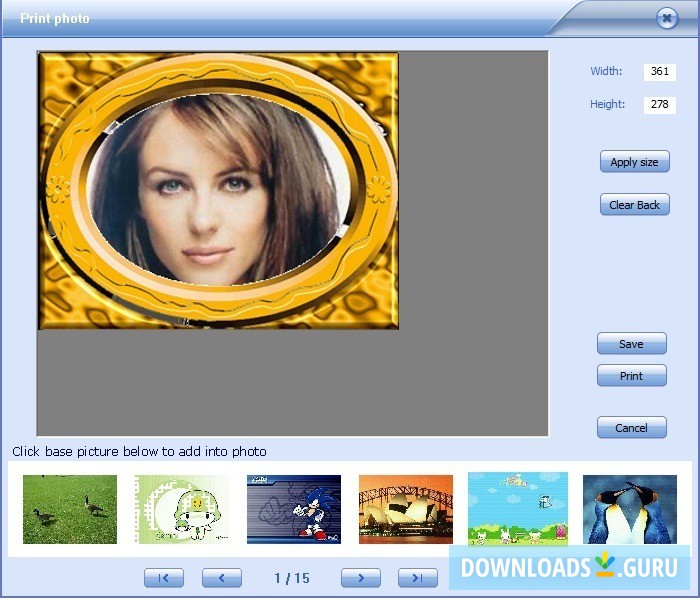700x600 pixels.
Task: Jump to first page of base pictures
Action: [x=163, y=578]
